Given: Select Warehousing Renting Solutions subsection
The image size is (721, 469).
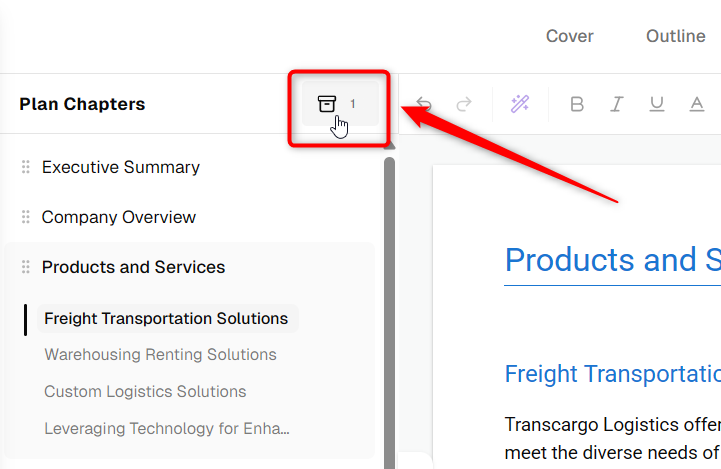Looking at the screenshot, I should tap(160, 355).
